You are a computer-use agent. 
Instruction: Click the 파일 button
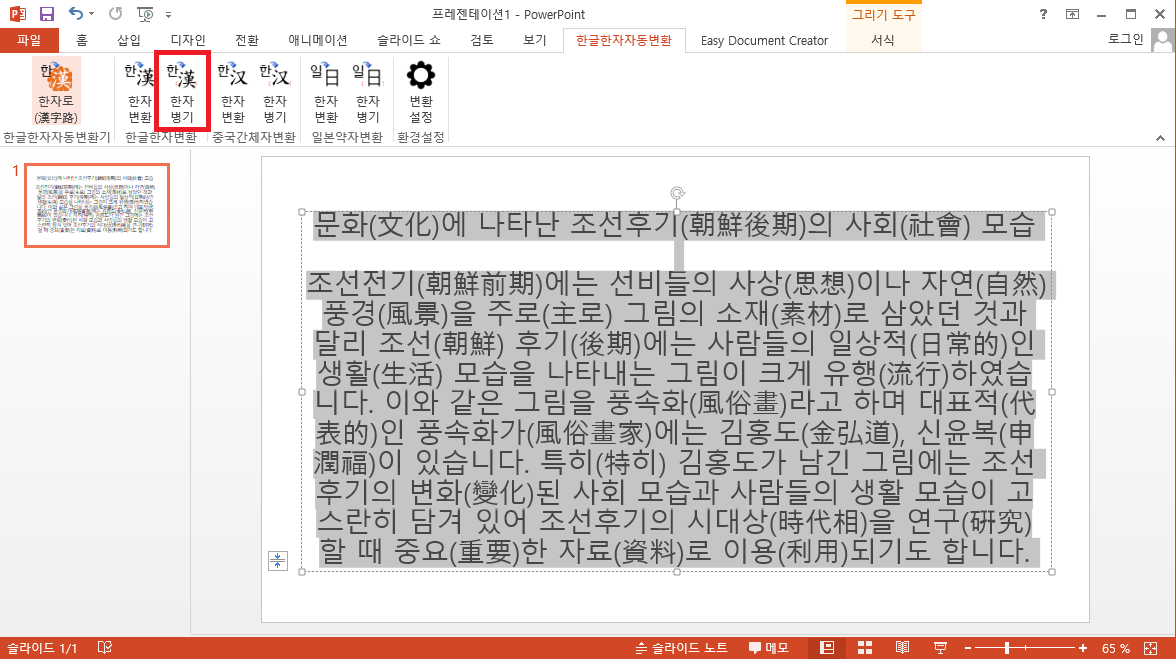[29, 40]
